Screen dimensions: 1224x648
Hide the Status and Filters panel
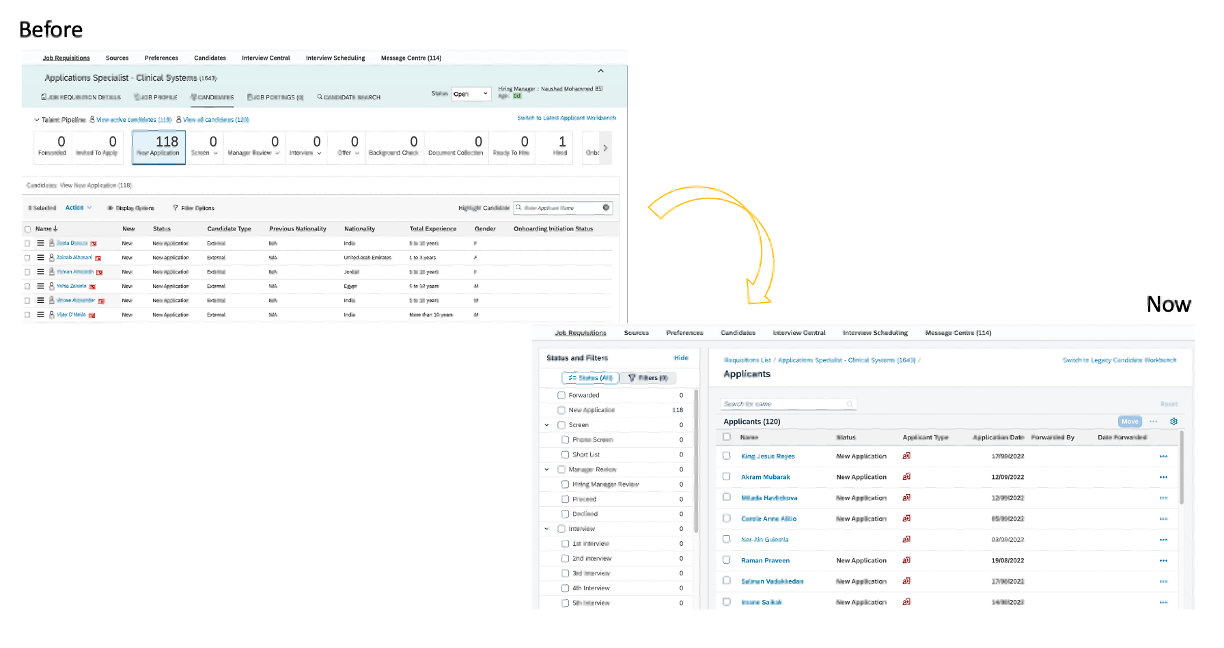681,357
